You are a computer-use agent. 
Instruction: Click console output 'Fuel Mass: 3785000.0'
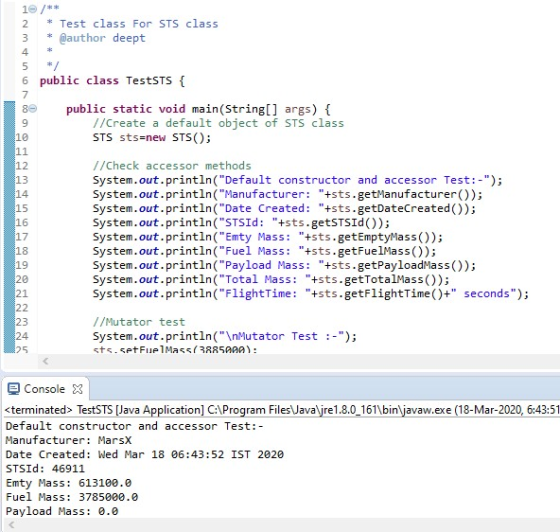click(x=72, y=497)
